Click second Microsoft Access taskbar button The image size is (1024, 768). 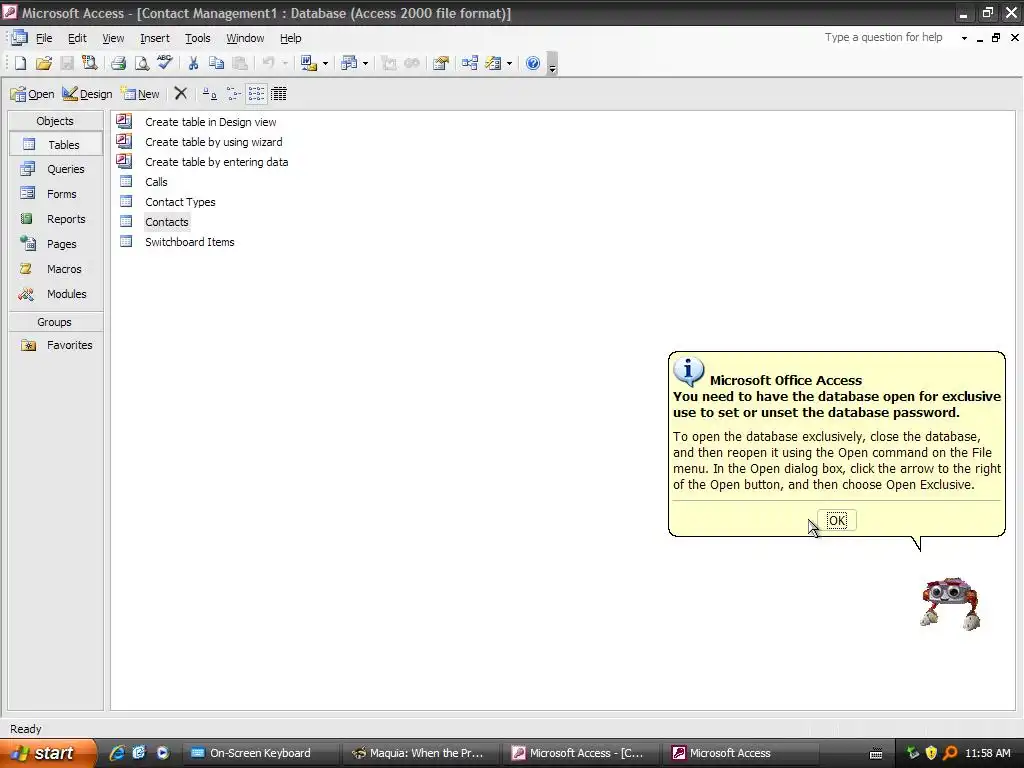click(741, 753)
